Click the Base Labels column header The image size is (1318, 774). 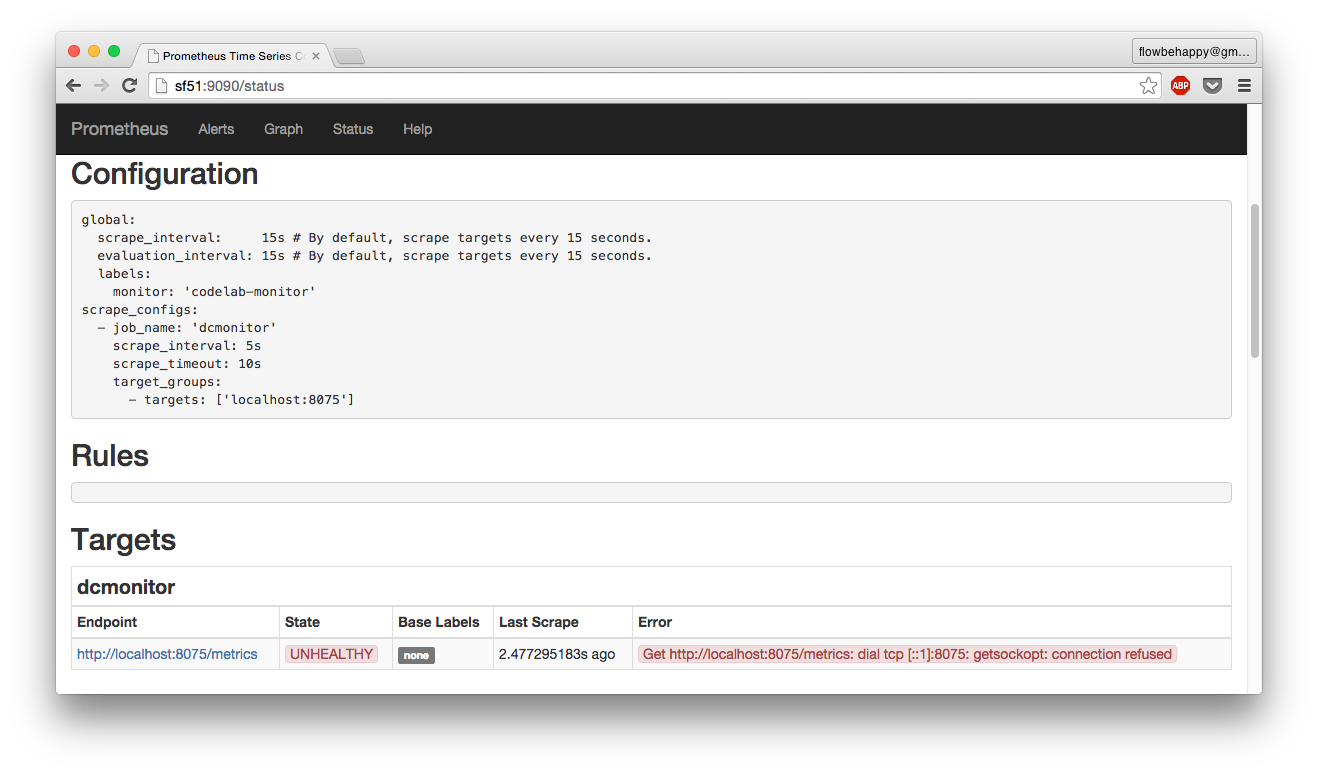[x=439, y=622]
